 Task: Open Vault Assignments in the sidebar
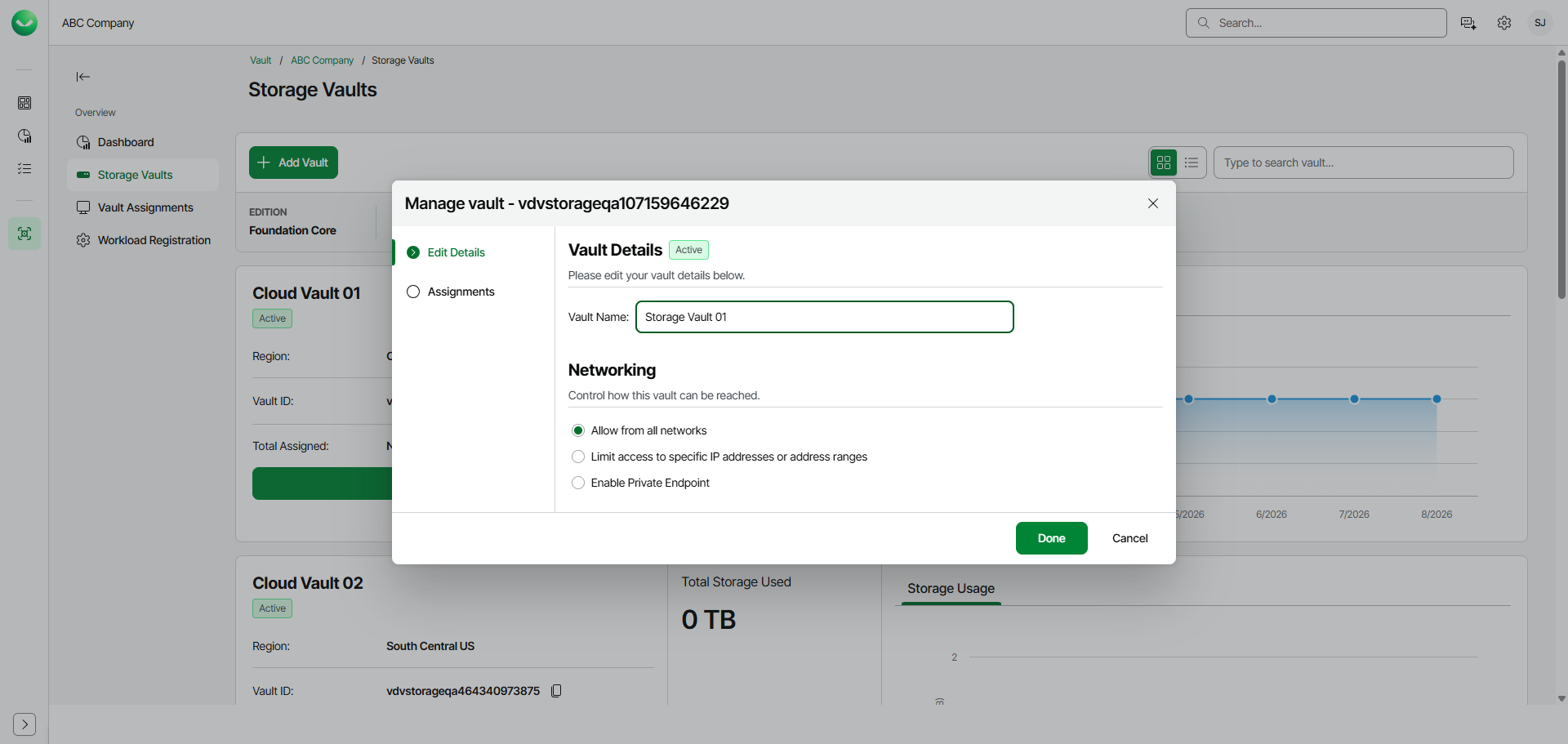[x=143, y=207]
